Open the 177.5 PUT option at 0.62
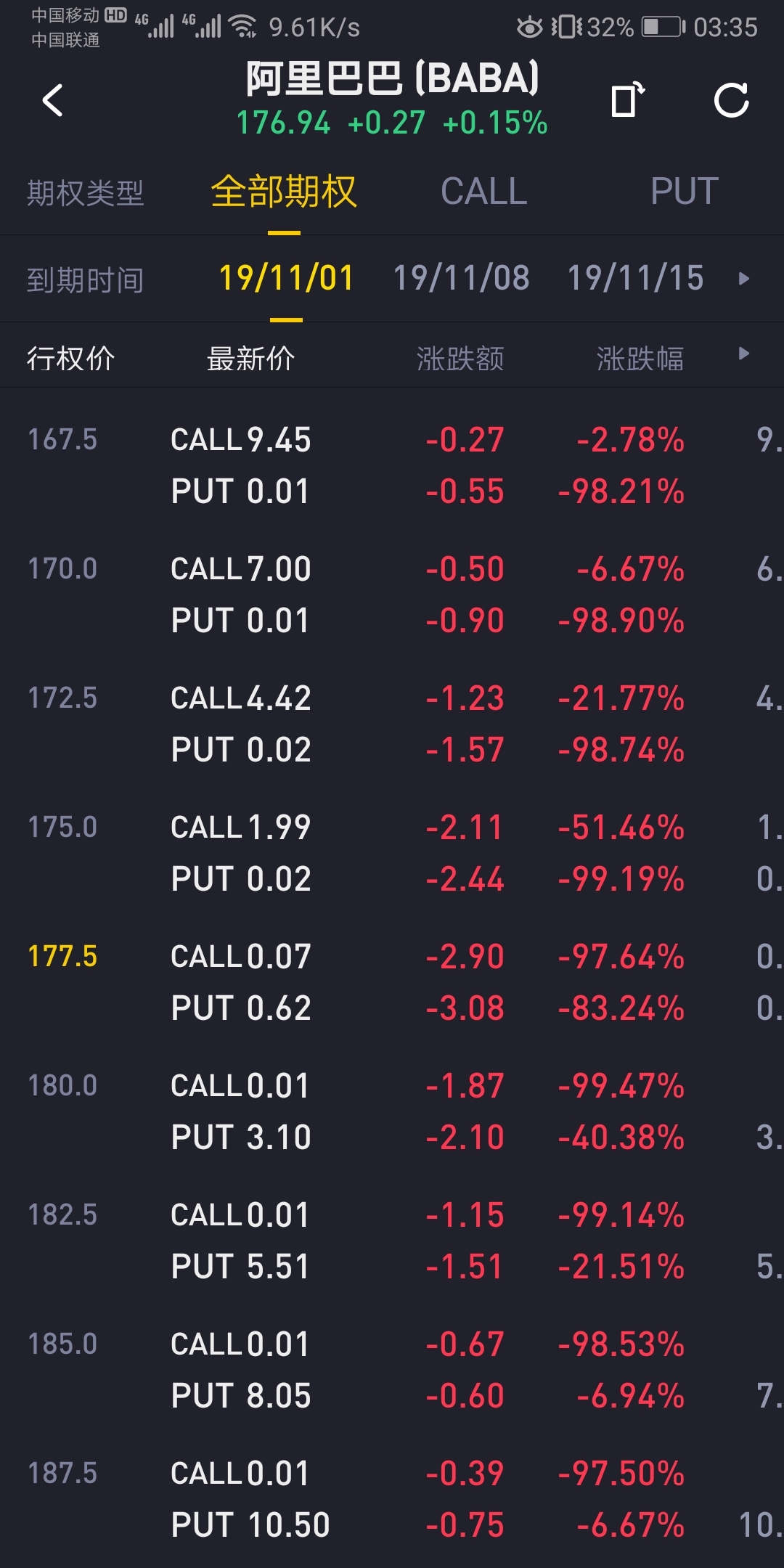Viewport: 784px width, 1568px height. pos(241,1008)
